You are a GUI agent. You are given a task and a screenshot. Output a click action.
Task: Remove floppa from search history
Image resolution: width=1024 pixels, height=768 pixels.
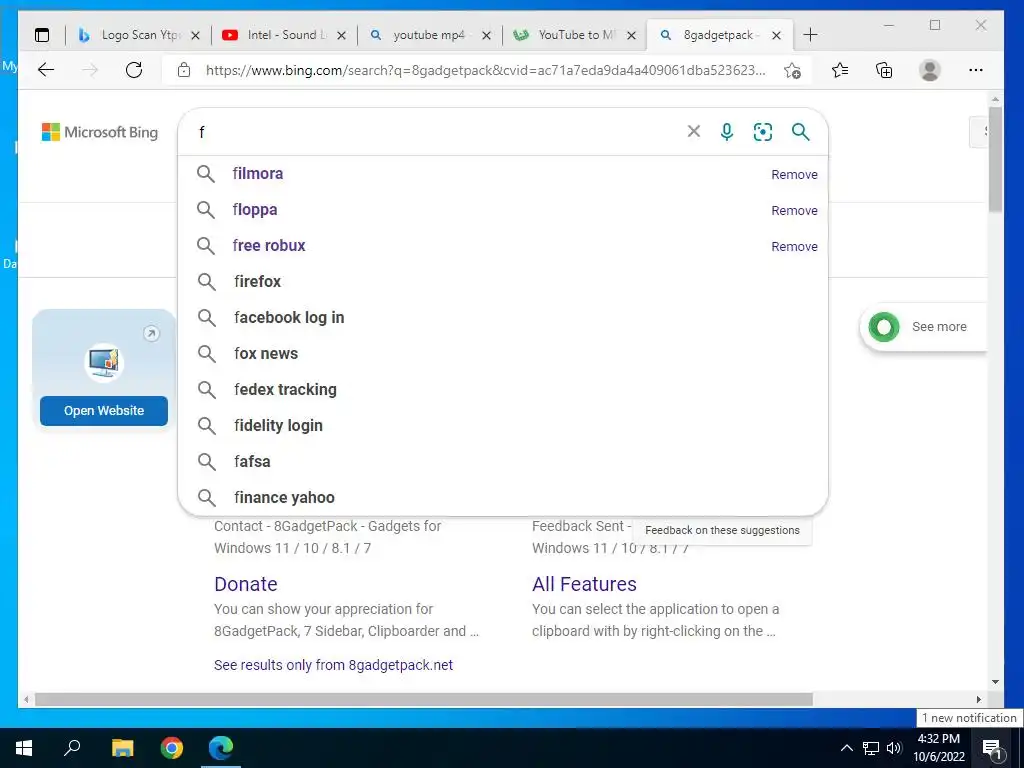tap(794, 210)
